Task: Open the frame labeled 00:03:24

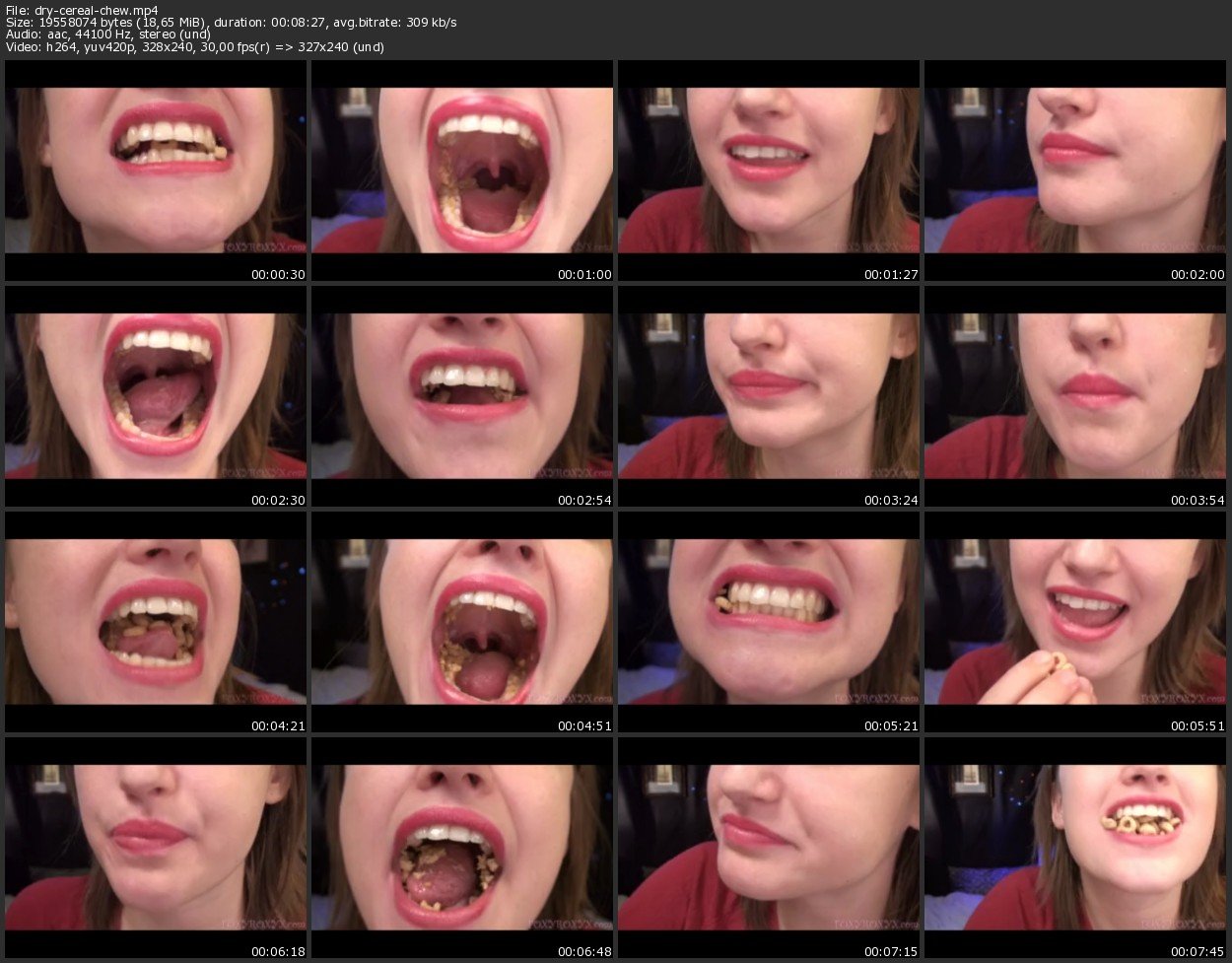Action: click(x=769, y=396)
